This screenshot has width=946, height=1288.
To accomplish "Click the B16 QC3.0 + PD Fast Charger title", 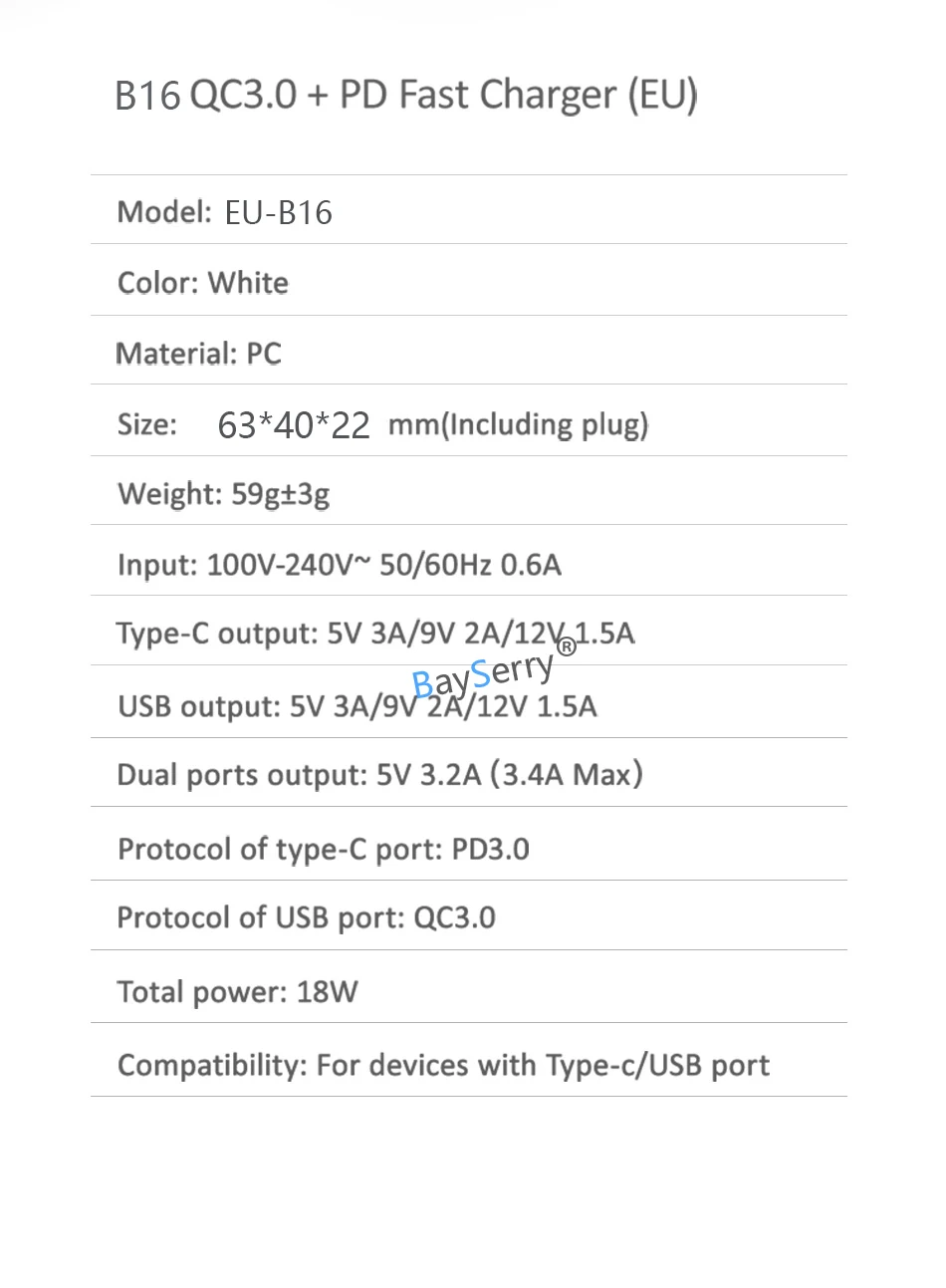I will (x=405, y=96).
